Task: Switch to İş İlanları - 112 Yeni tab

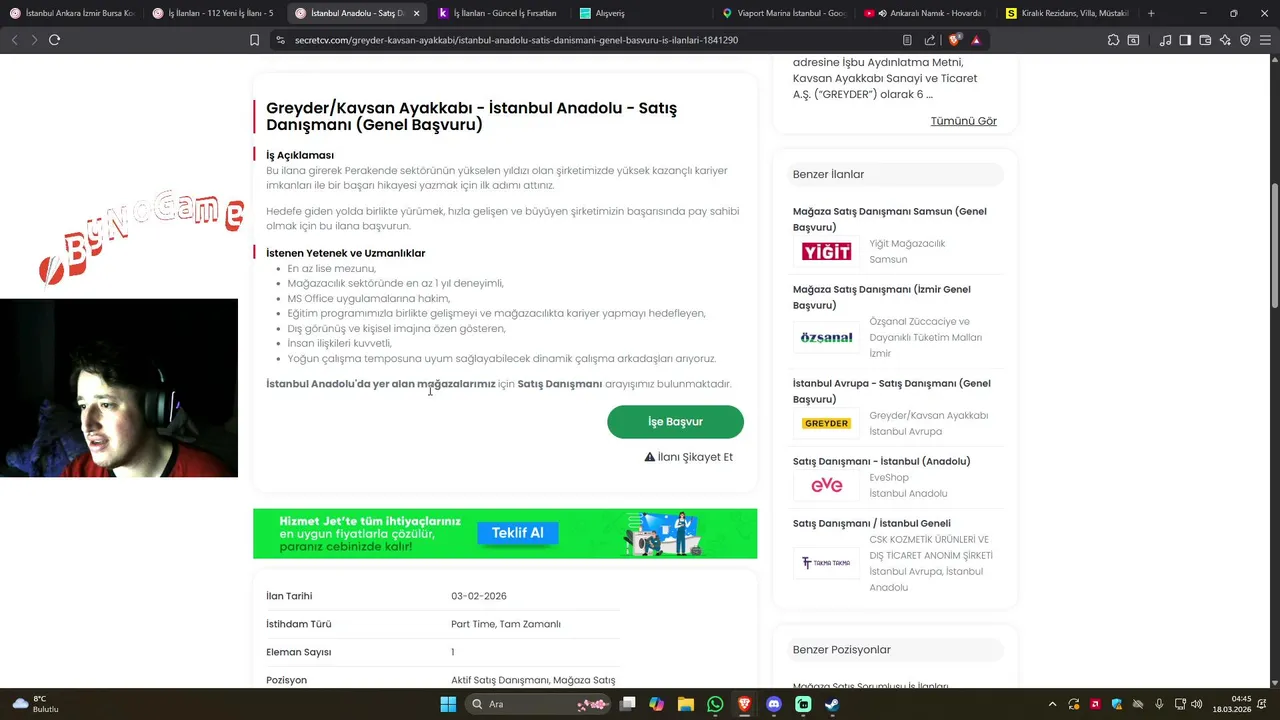Action: point(214,13)
